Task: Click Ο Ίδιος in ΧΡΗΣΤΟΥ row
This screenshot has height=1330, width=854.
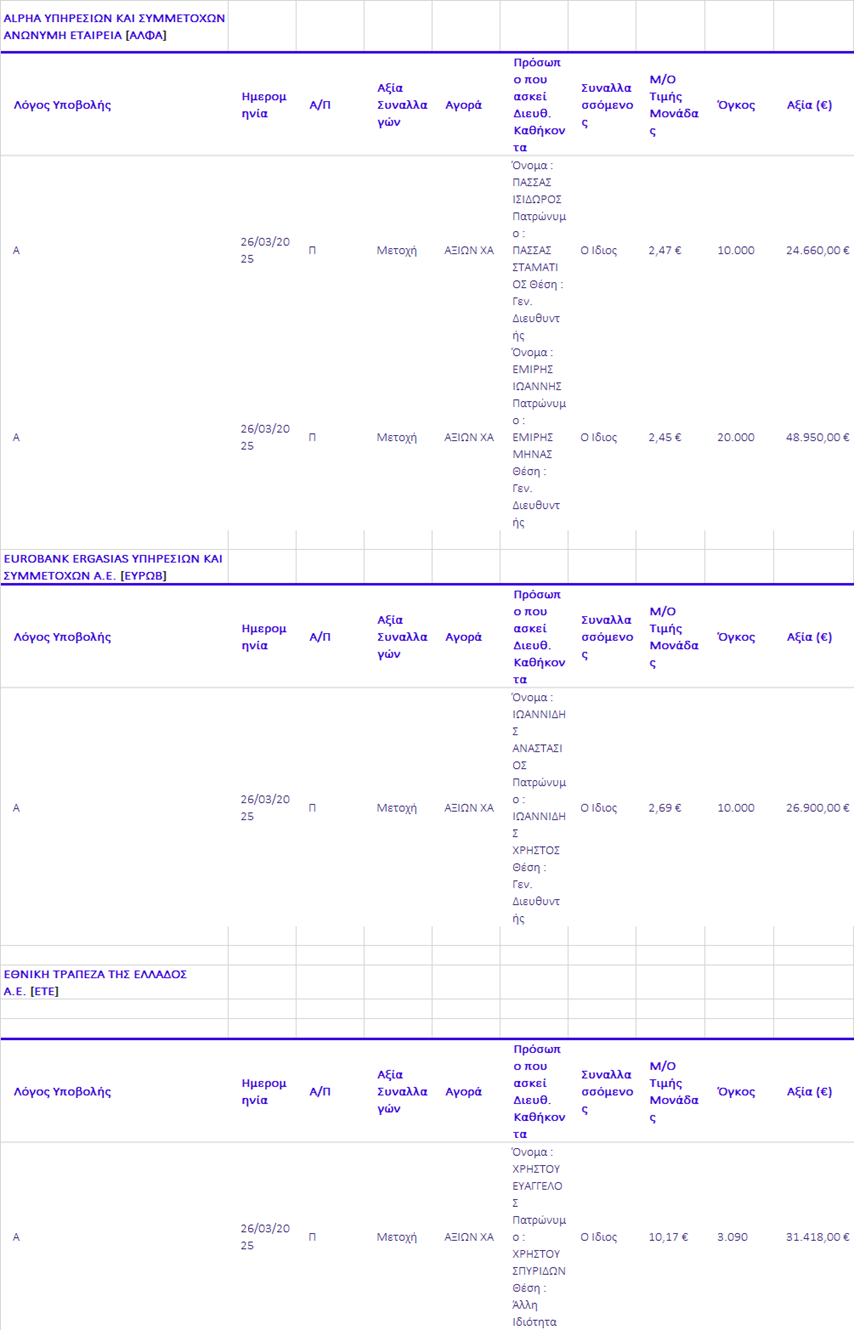Action: (599, 1237)
